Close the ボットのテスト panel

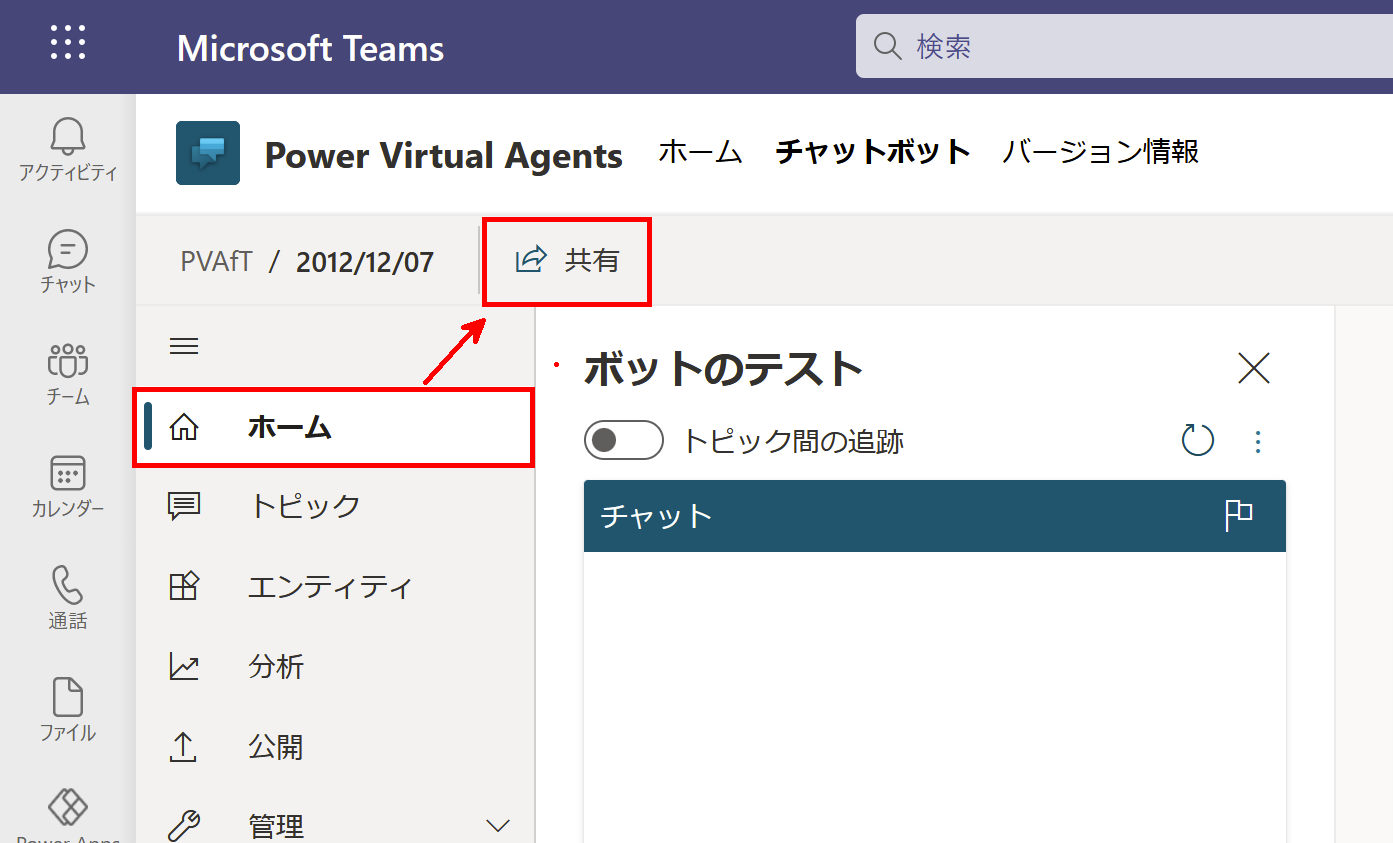pyautogui.click(x=1254, y=368)
